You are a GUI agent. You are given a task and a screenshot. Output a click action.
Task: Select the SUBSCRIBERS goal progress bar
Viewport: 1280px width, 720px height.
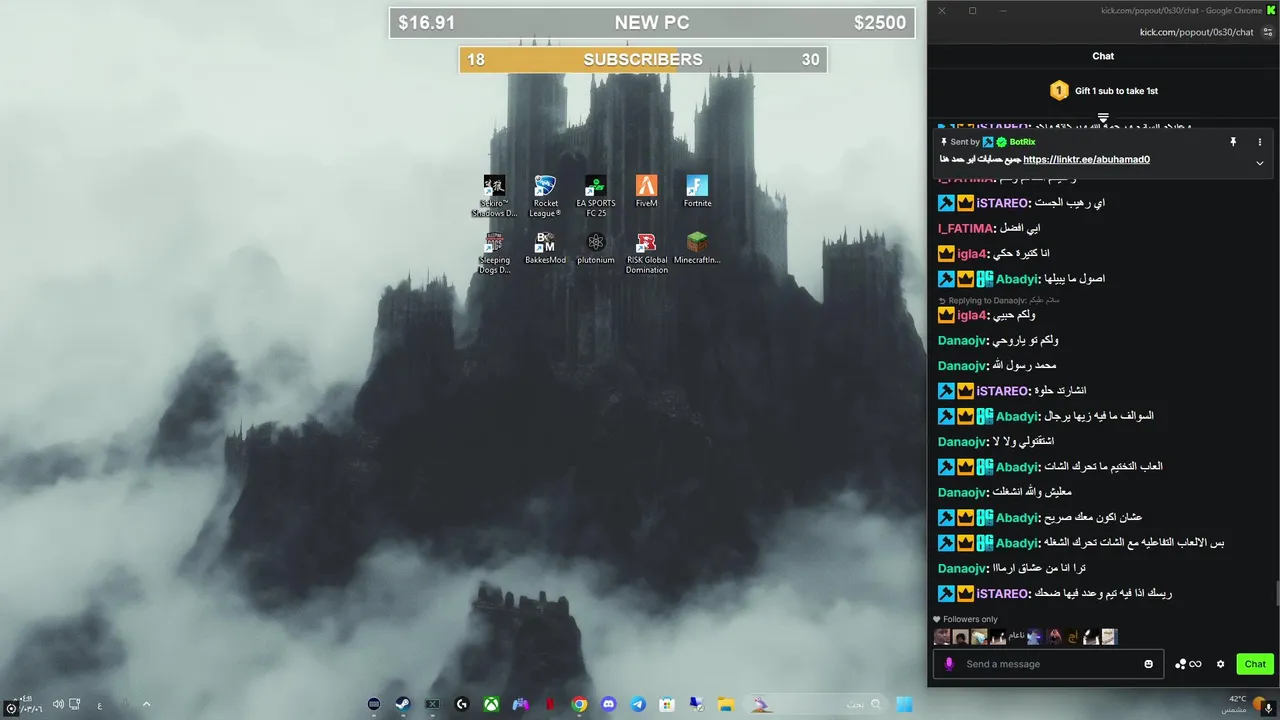(x=643, y=60)
